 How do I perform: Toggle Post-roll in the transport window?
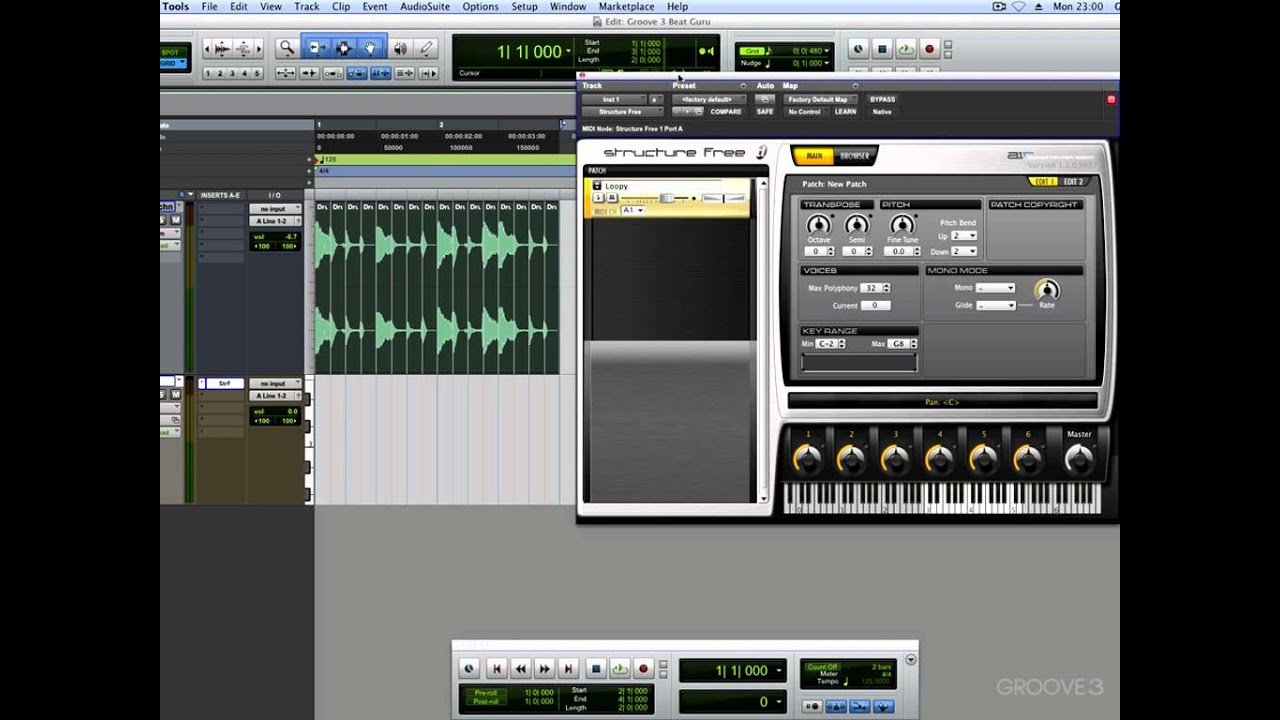coord(486,701)
